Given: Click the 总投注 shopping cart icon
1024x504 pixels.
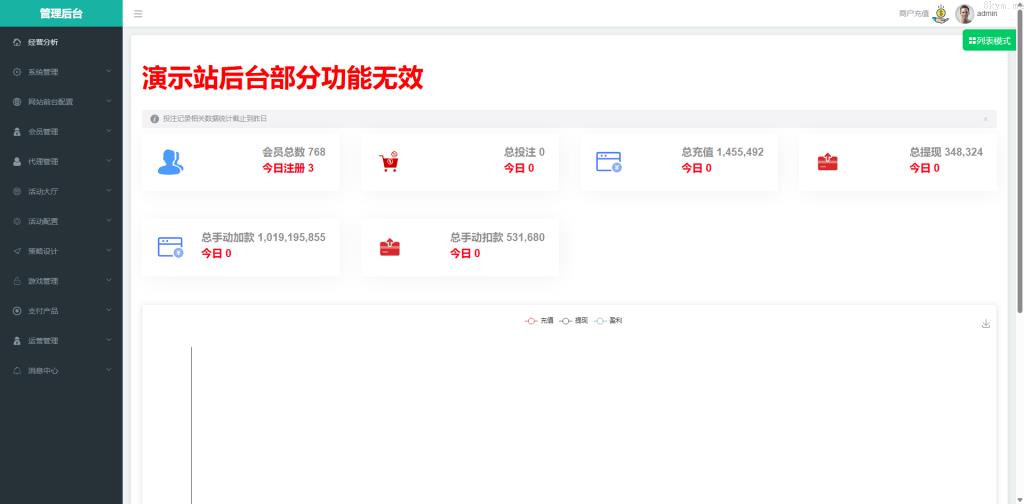Looking at the screenshot, I should 389,162.
